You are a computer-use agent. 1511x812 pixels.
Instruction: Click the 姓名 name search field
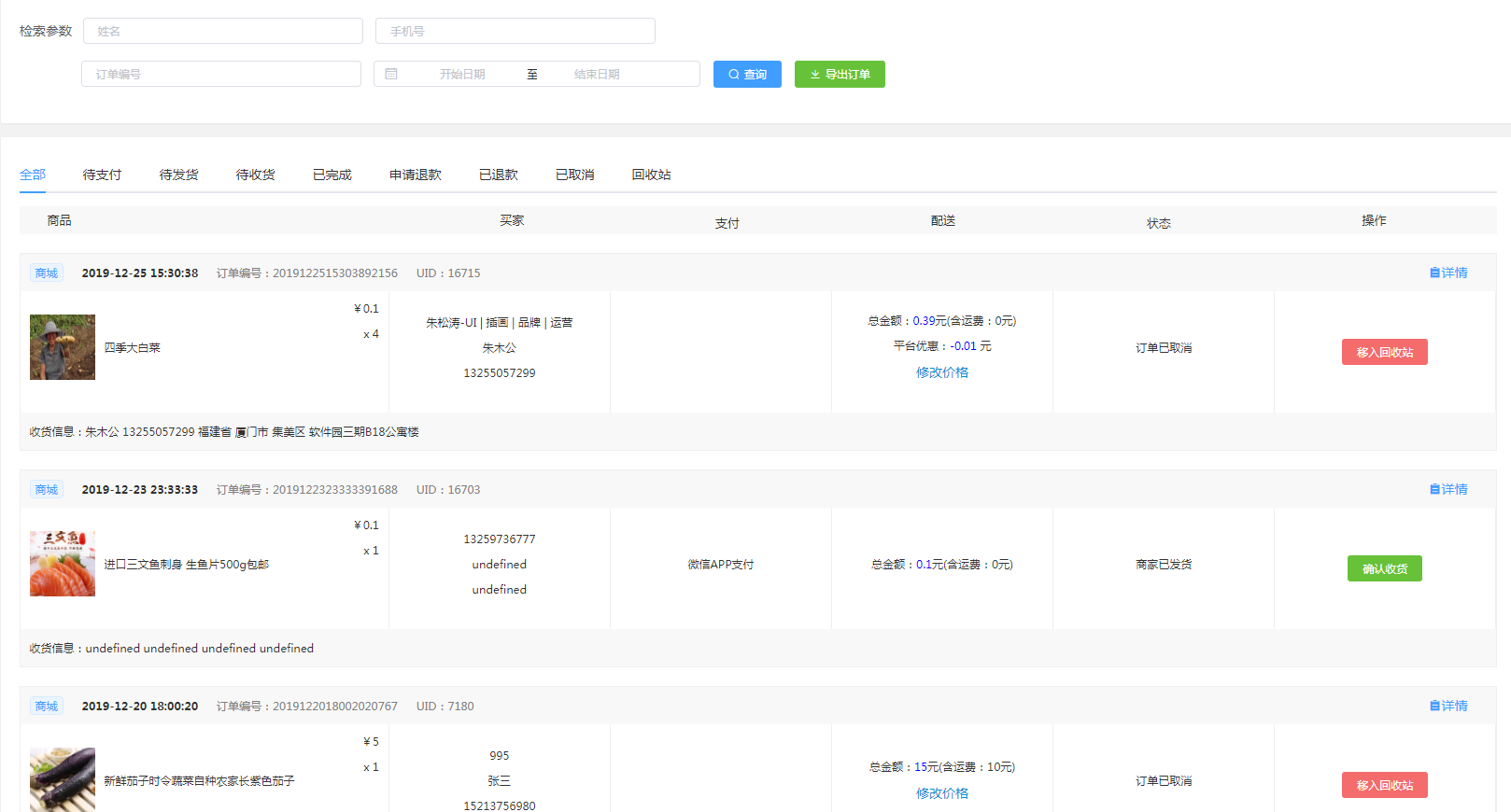(222, 31)
